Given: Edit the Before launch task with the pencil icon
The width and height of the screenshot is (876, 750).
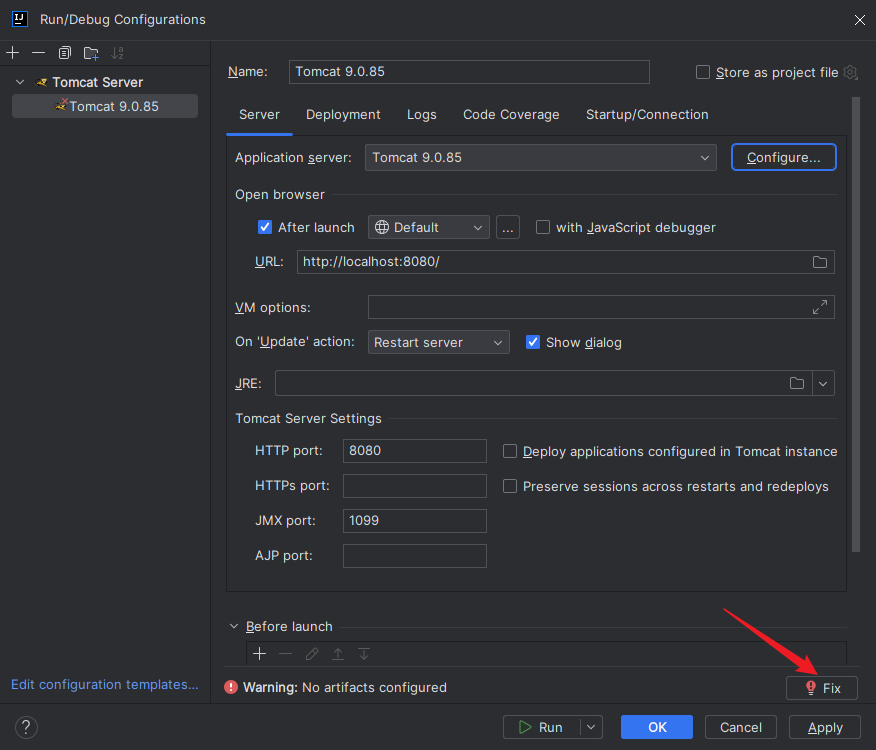Looking at the screenshot, I should click(x=312, y=654).
